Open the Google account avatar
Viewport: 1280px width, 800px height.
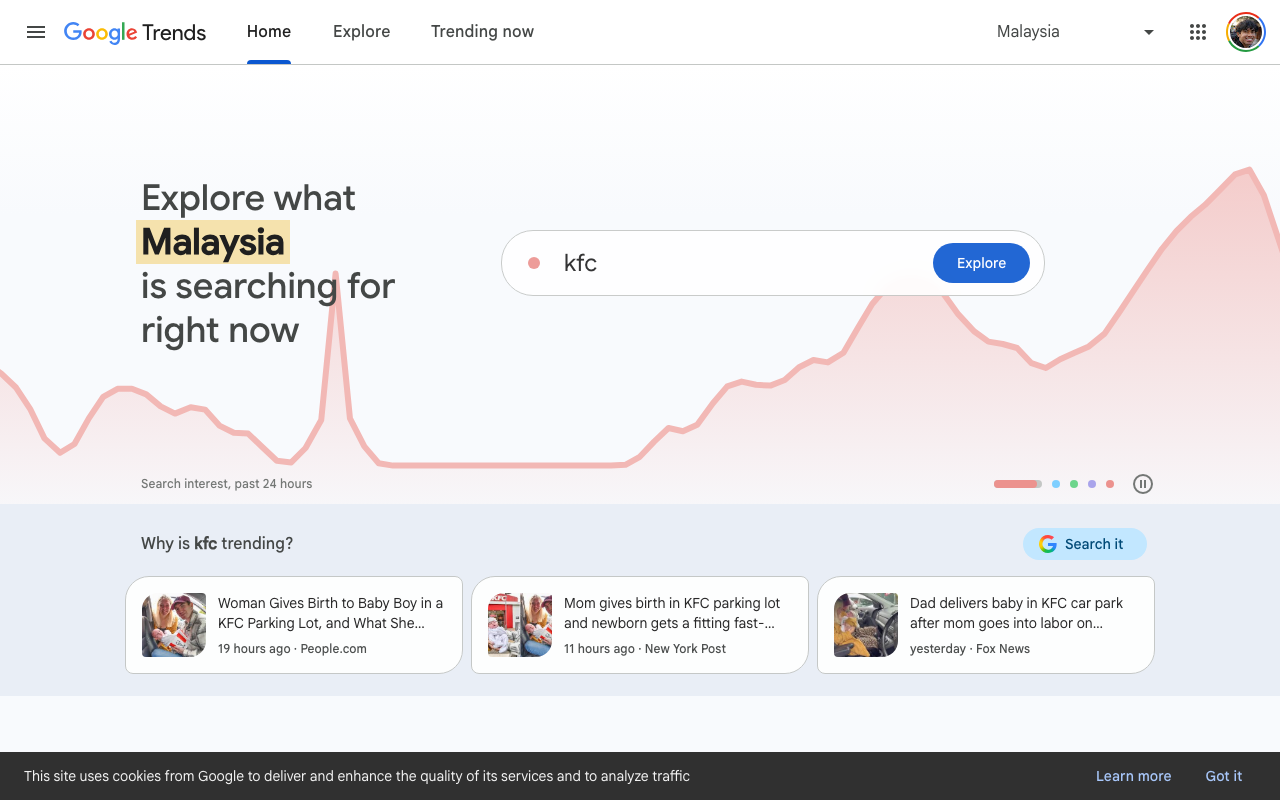coord(1246,32)
